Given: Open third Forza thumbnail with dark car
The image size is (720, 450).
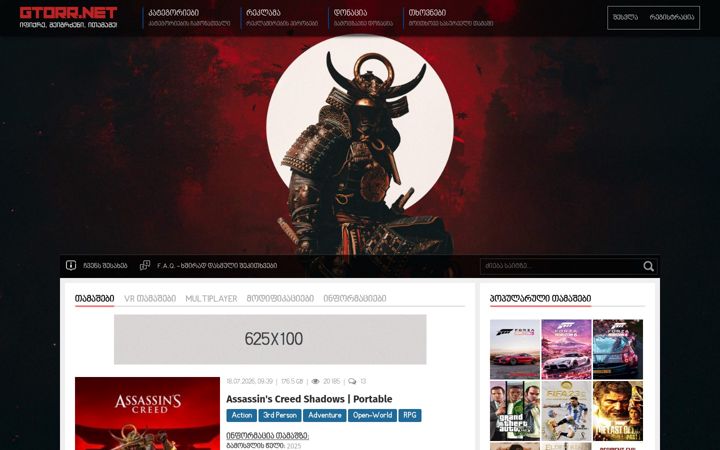Looking at the screenshot, I should 618,349.
